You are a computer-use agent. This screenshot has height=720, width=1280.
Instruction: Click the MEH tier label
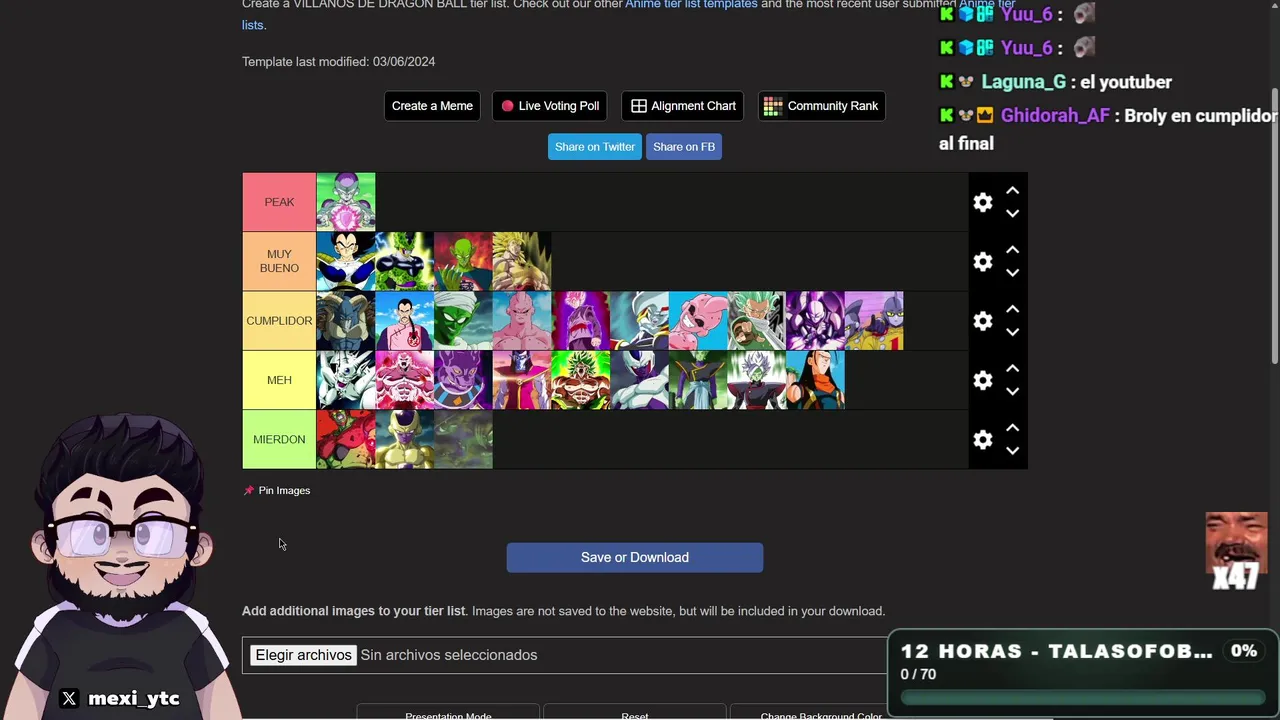click(279, 380)
